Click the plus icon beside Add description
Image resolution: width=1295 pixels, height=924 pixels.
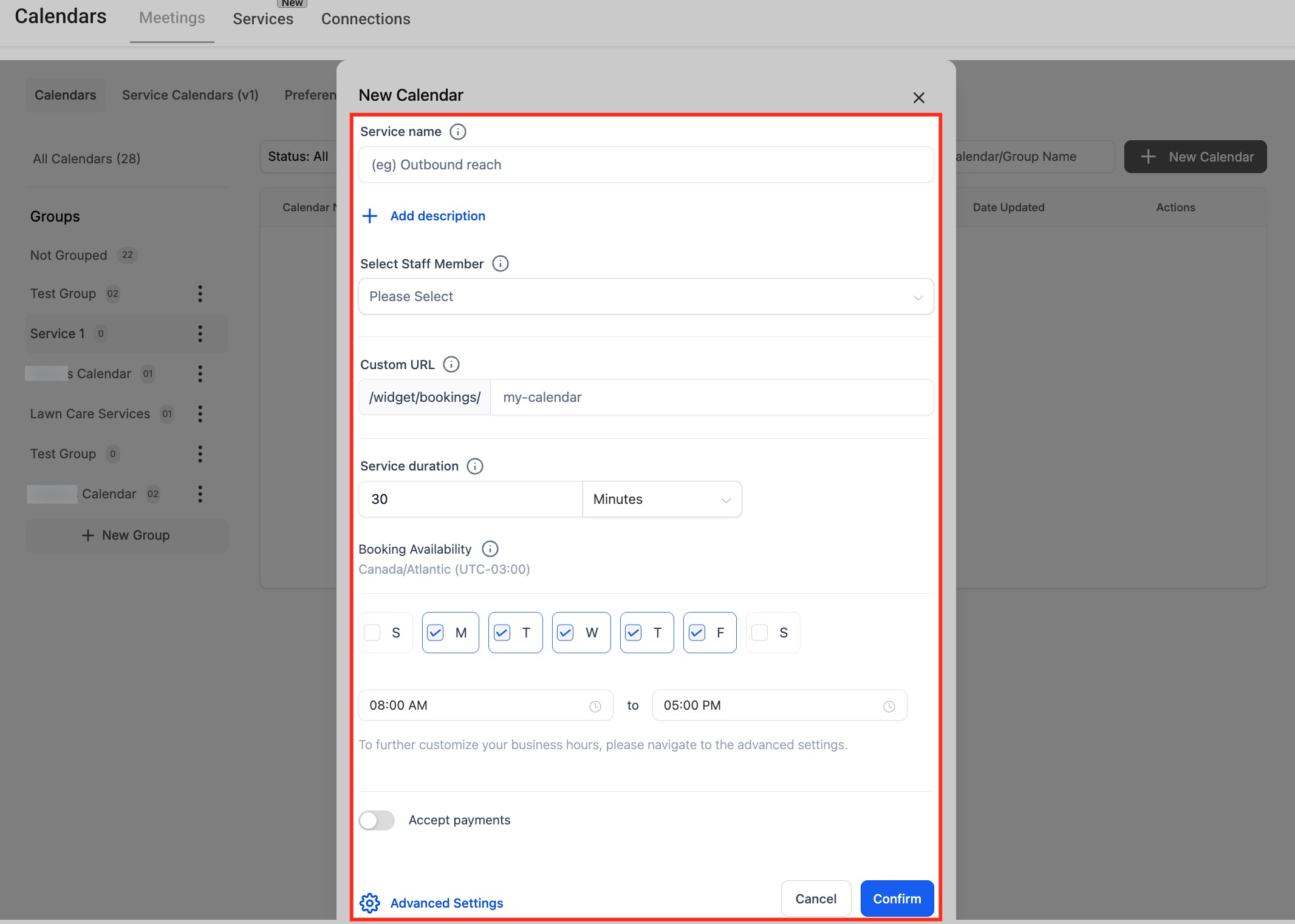(369, 216)
